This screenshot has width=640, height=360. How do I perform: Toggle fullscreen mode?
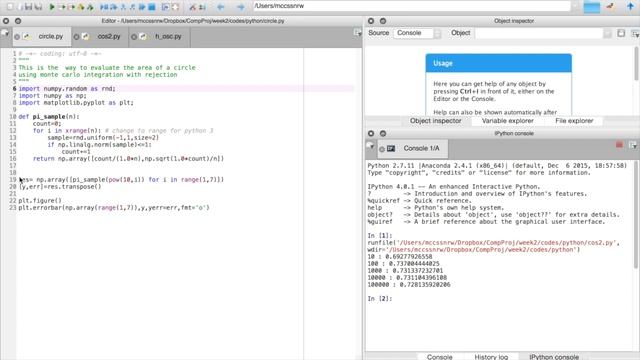coord(175,7)
